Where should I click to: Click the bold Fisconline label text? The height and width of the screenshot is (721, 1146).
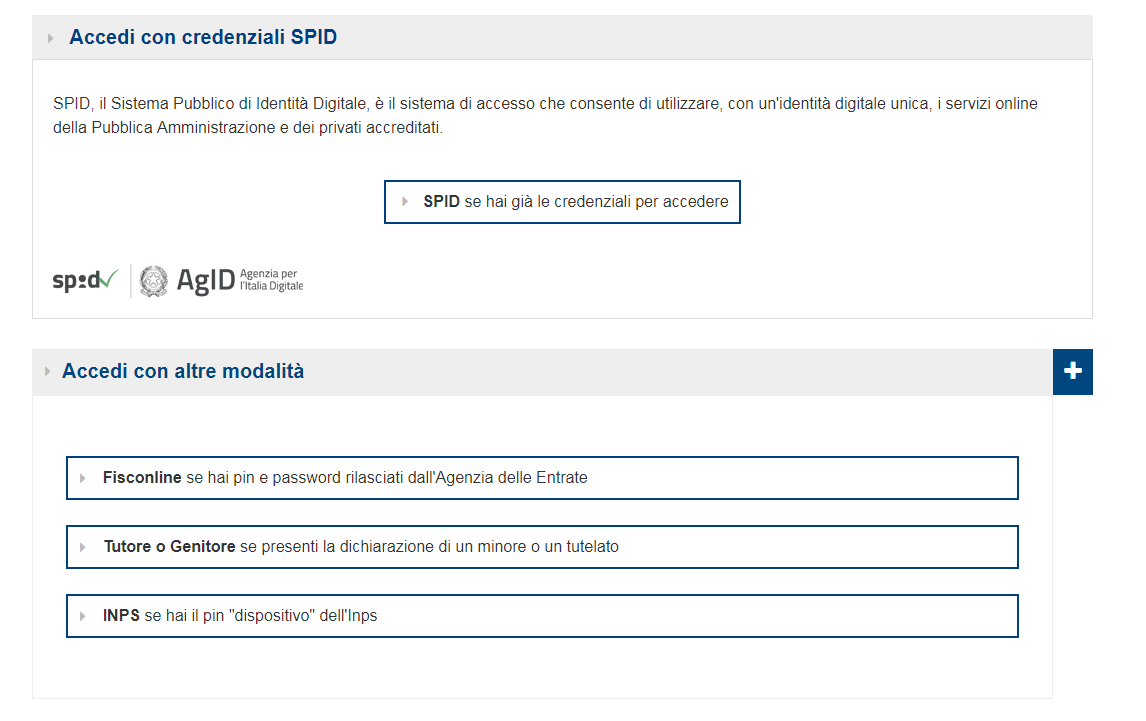pyautogui.click(x=142, y=477)
